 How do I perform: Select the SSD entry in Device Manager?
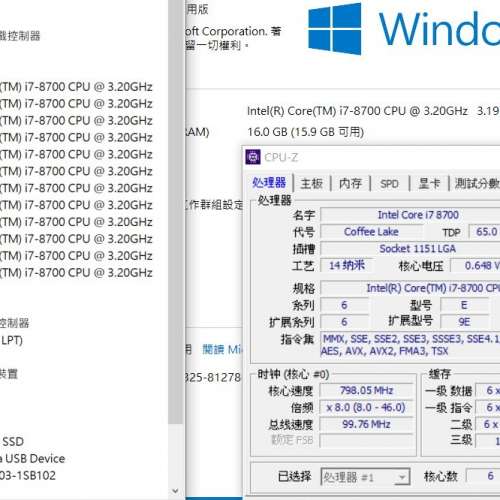tap(13, 442)
